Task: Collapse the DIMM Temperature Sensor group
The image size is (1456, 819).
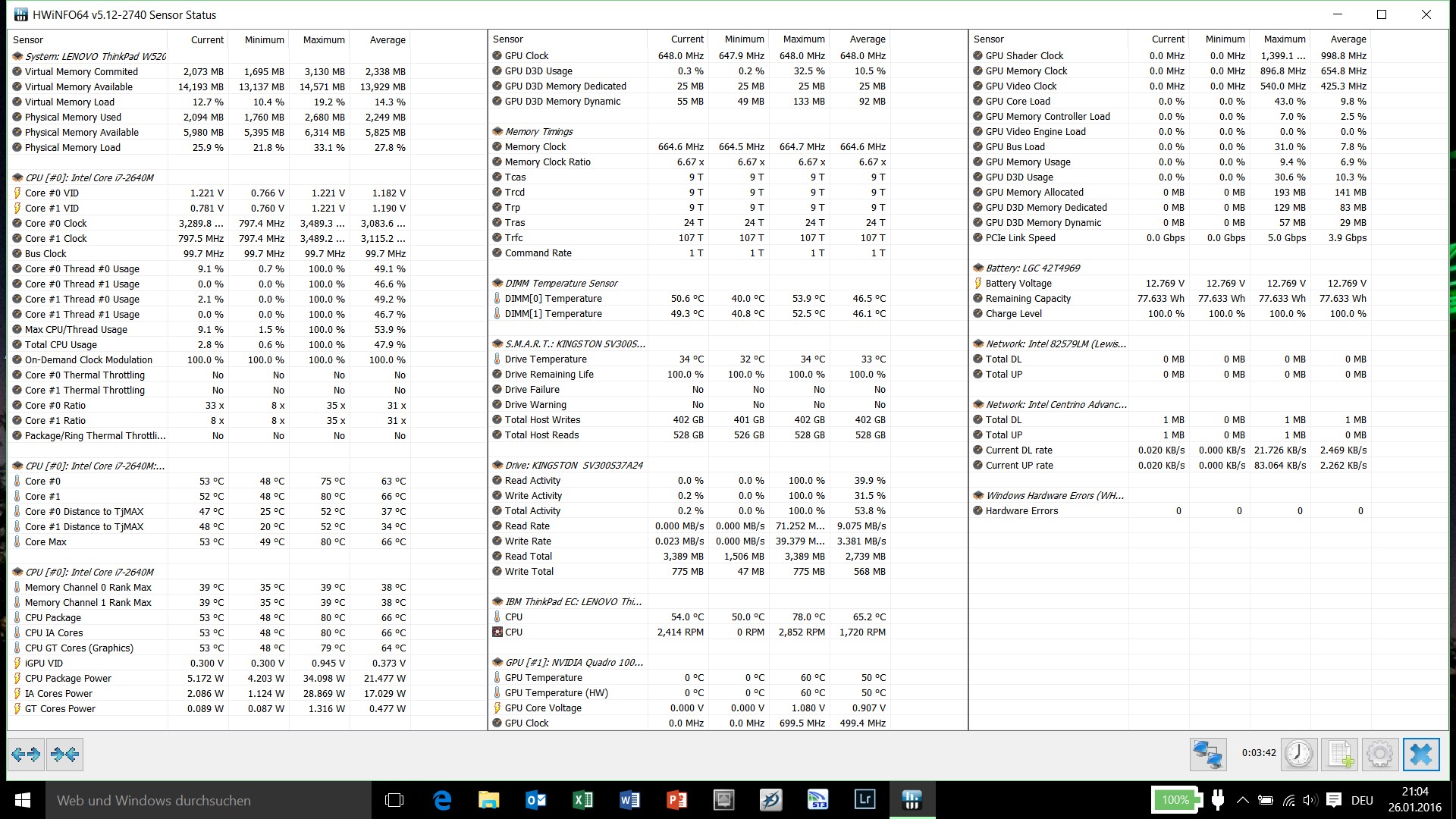Action: pyautogui.click(x=561, y=283)
